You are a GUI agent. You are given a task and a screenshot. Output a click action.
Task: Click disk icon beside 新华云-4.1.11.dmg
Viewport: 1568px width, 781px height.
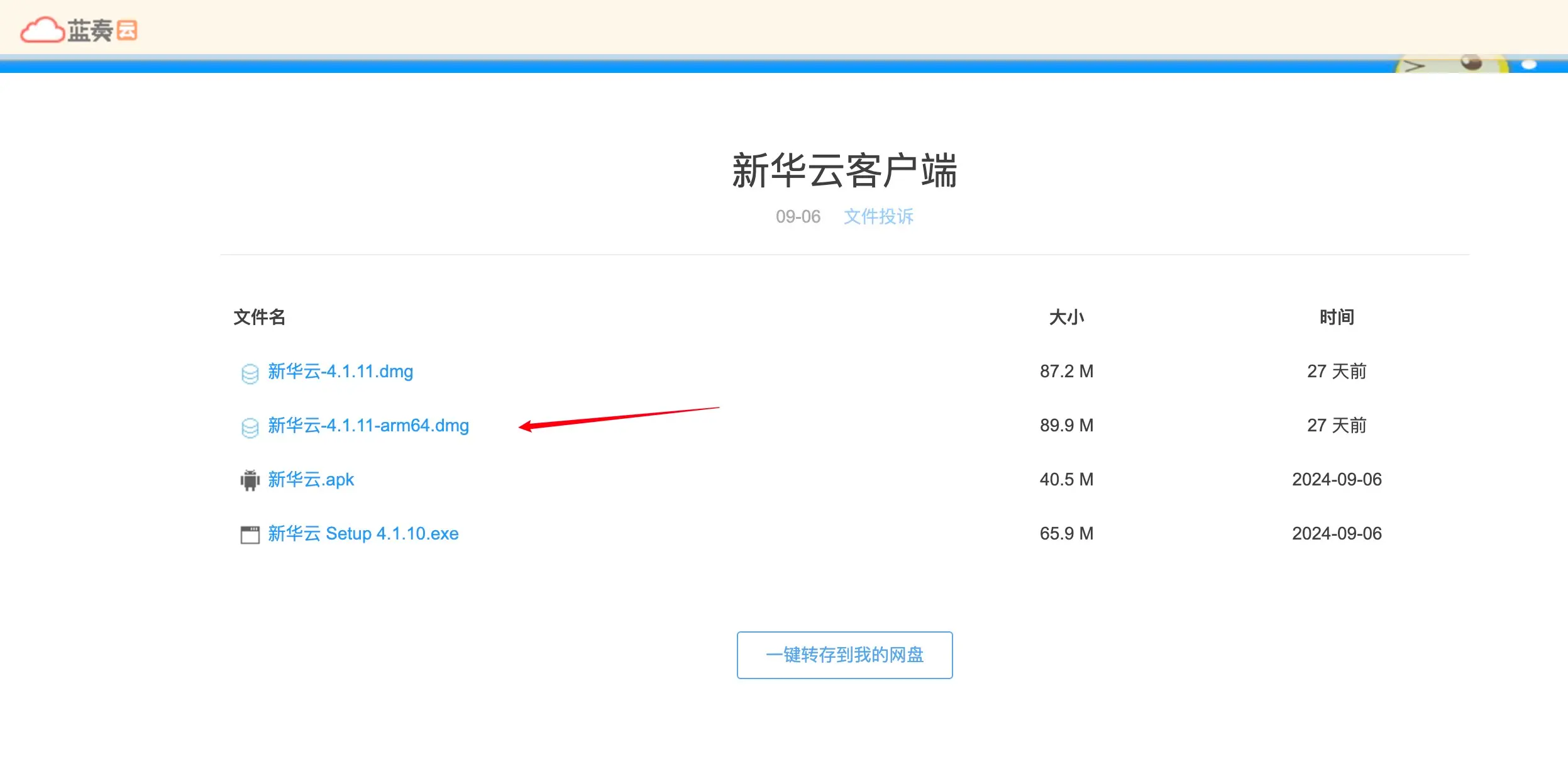pyautogui.click(x=250, y=374)
